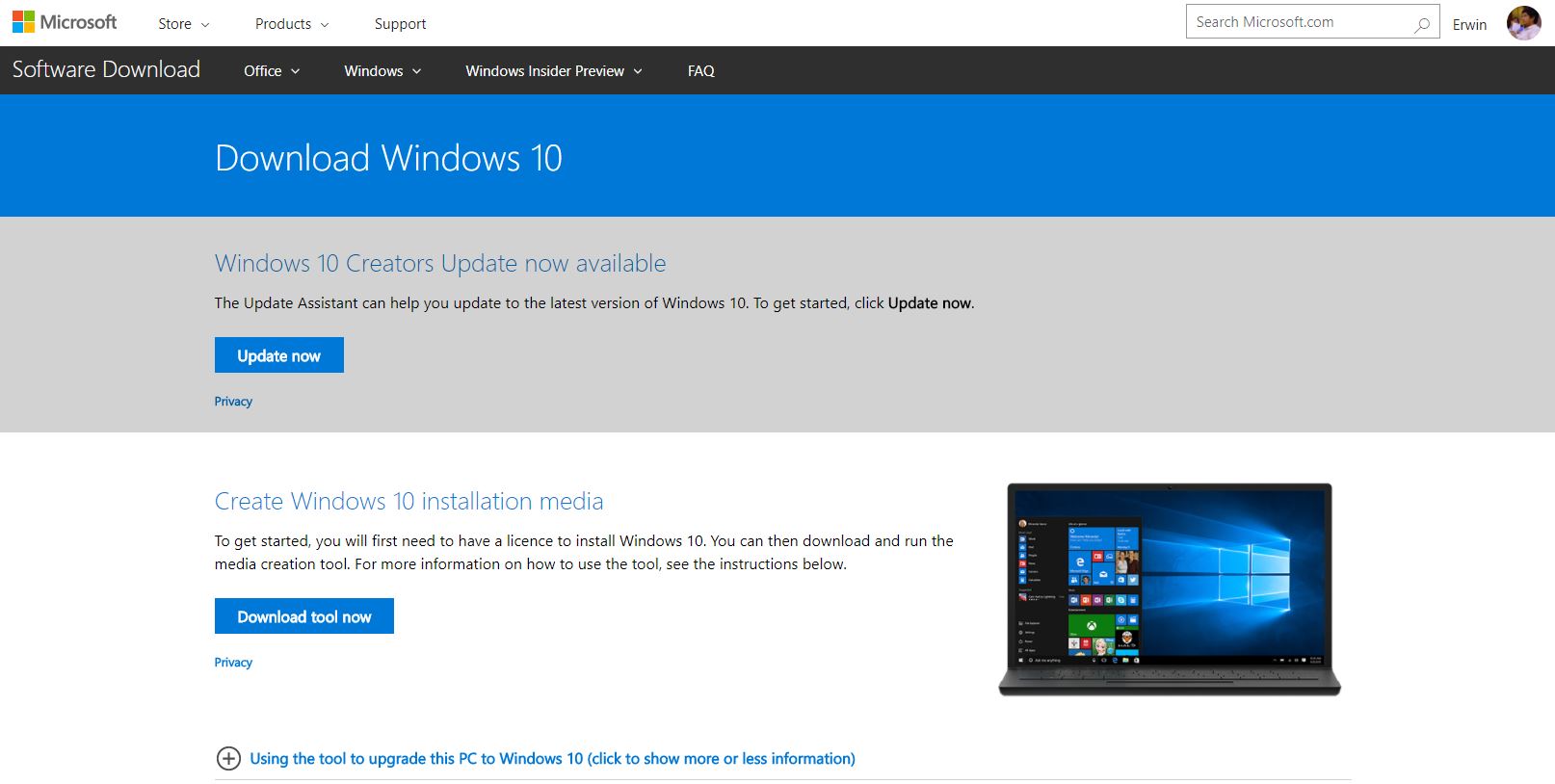Viewport: 1555px width, 784px height.
Task: Open the Store dropdown menu
Action: pyautogui.click(x=184, y=24)
